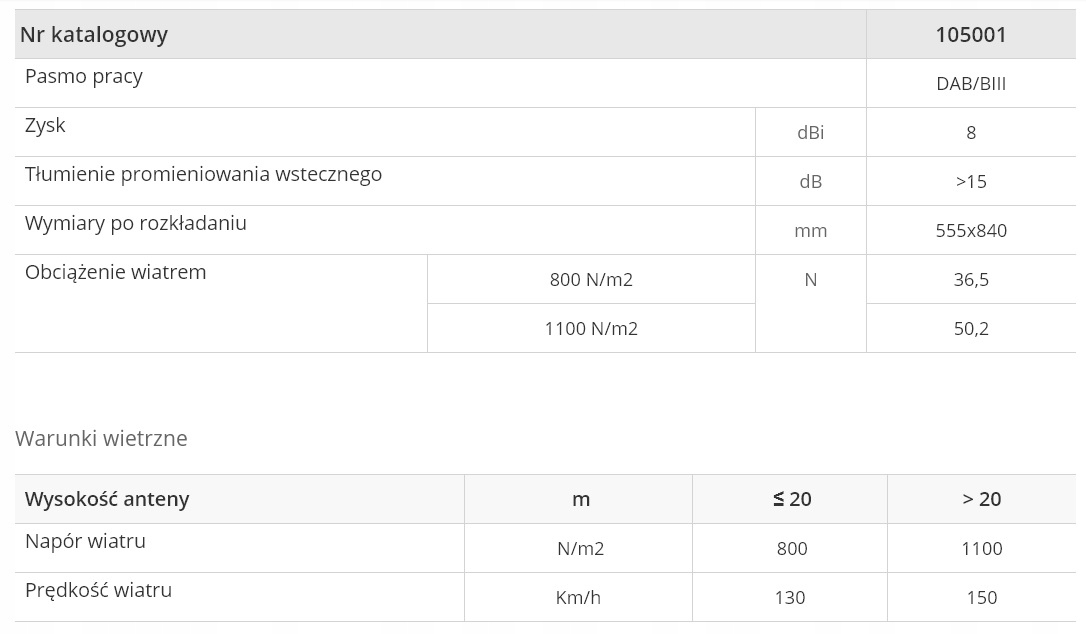Click the Pasmo pracy row label
Image resolution: width=1086 pixels, height=634 pixels.
[84, 77]
